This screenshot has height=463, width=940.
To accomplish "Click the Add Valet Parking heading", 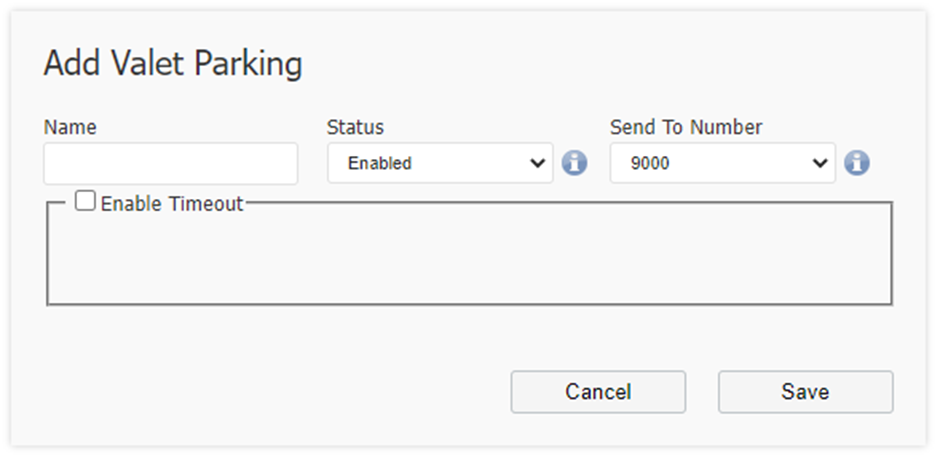I will [173, 63].
